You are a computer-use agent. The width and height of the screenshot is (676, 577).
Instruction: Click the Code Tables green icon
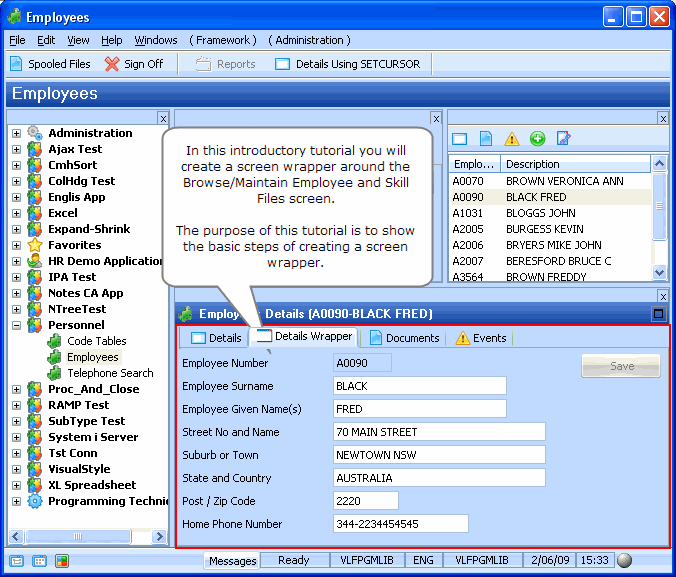54,341
